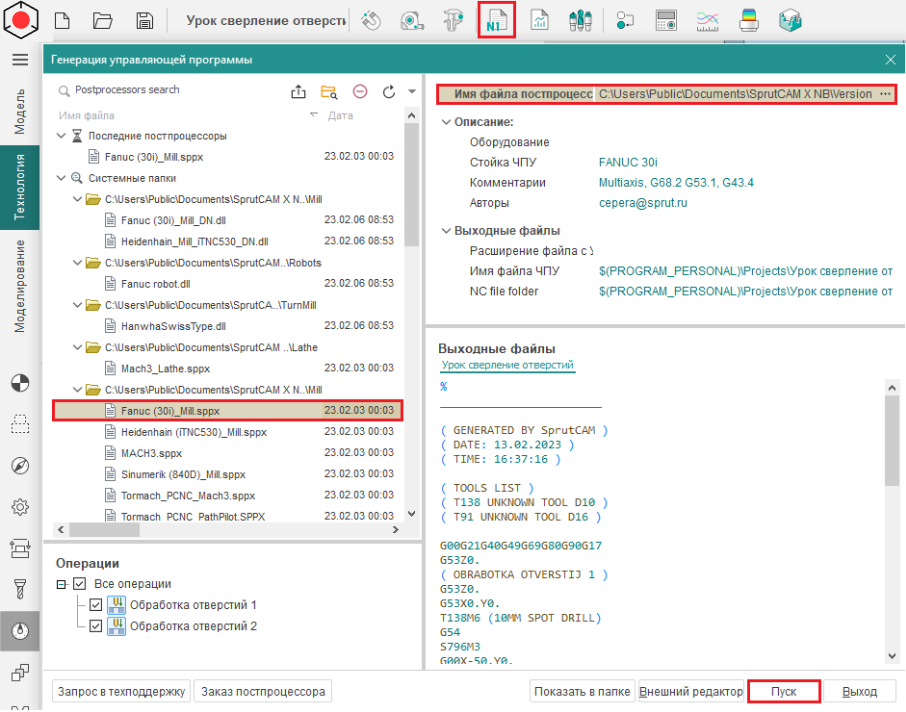Screen dimensions: 906x712
Task: Click the 'Показать в папке' button
Action: pos(581,691)
